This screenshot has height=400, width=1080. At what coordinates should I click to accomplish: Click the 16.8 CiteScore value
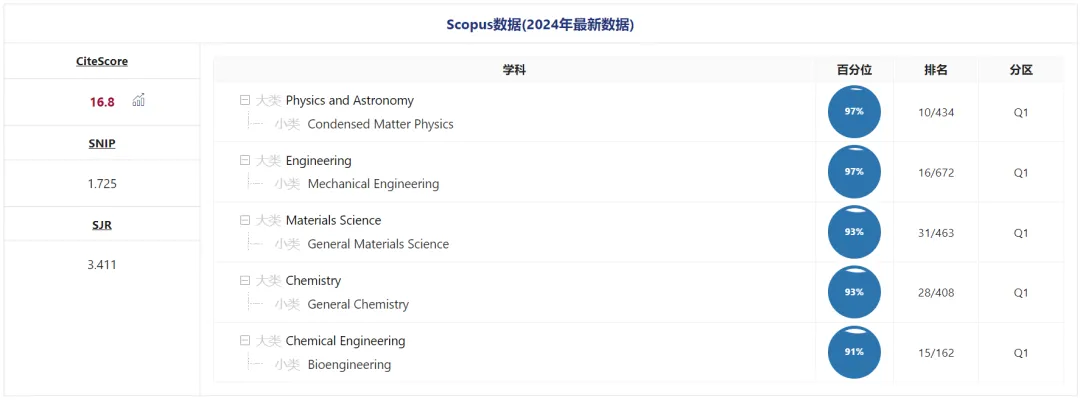102,102
